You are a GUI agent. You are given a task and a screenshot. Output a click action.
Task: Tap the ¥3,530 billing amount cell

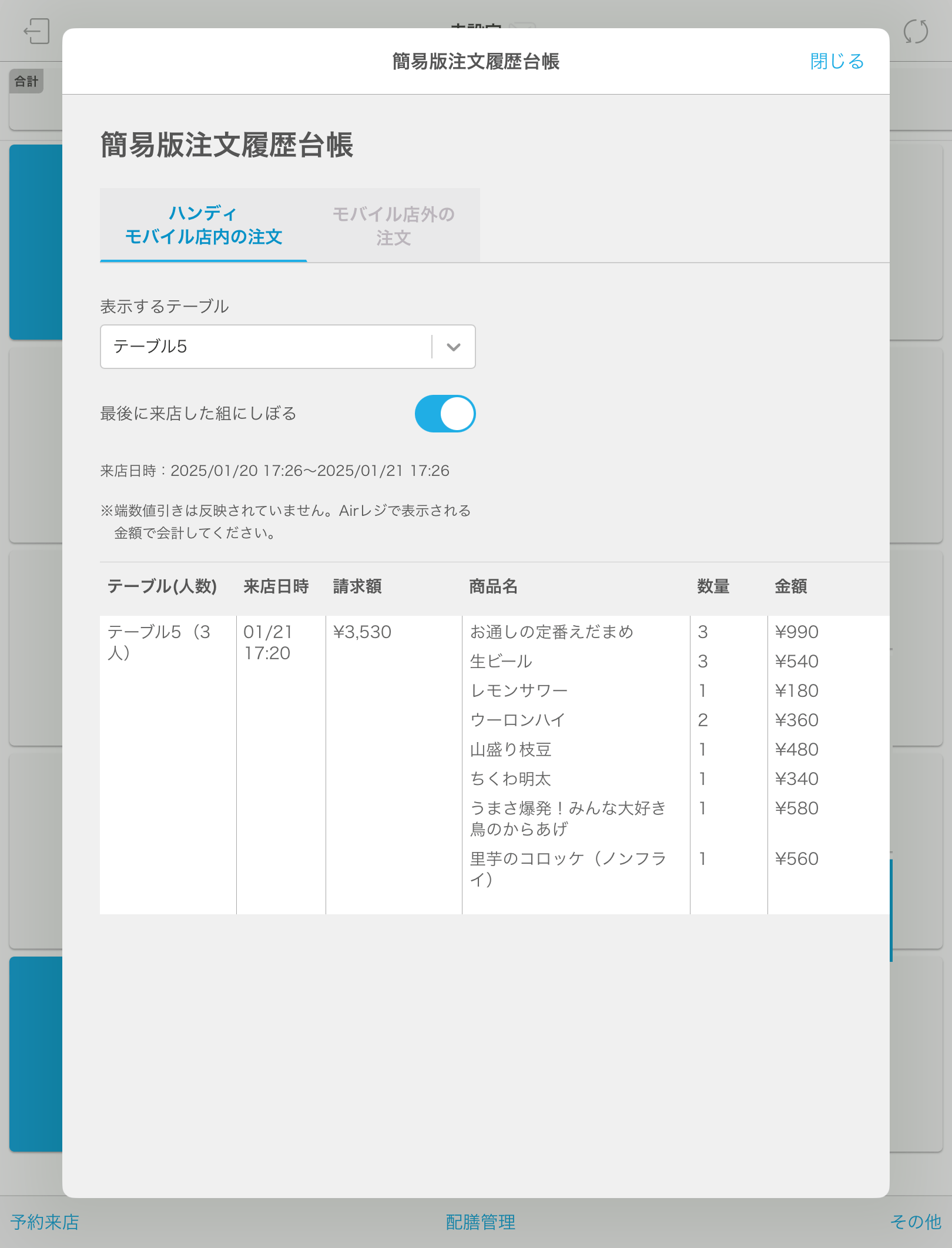pyautogui.click(x=362, y=632)
